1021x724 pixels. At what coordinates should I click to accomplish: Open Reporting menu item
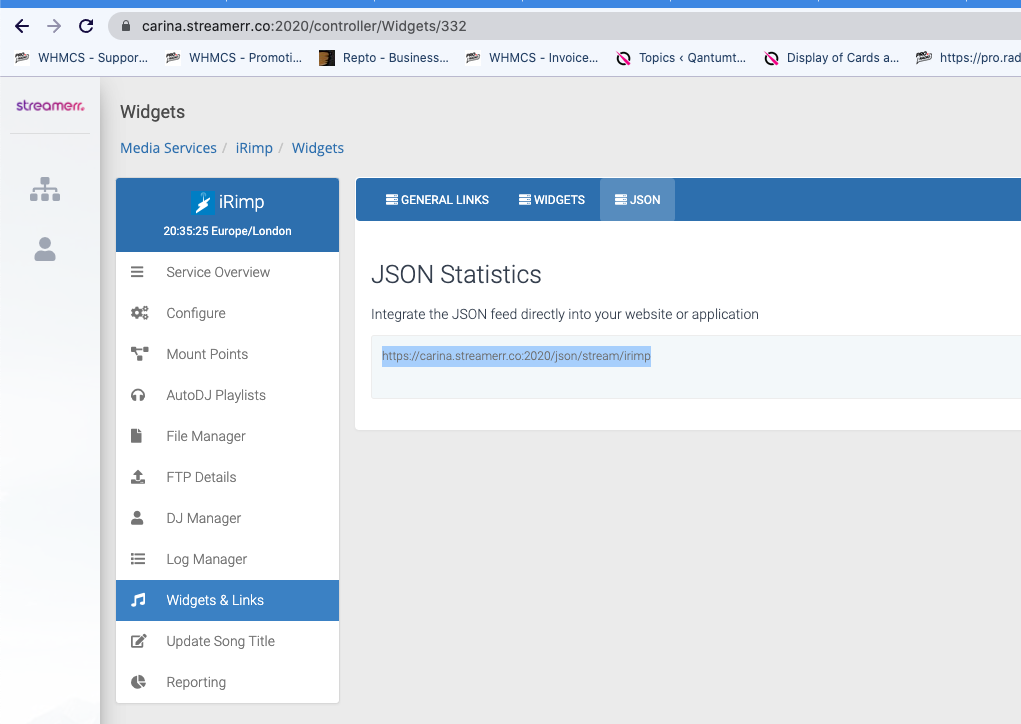click(x=227, y=682)
